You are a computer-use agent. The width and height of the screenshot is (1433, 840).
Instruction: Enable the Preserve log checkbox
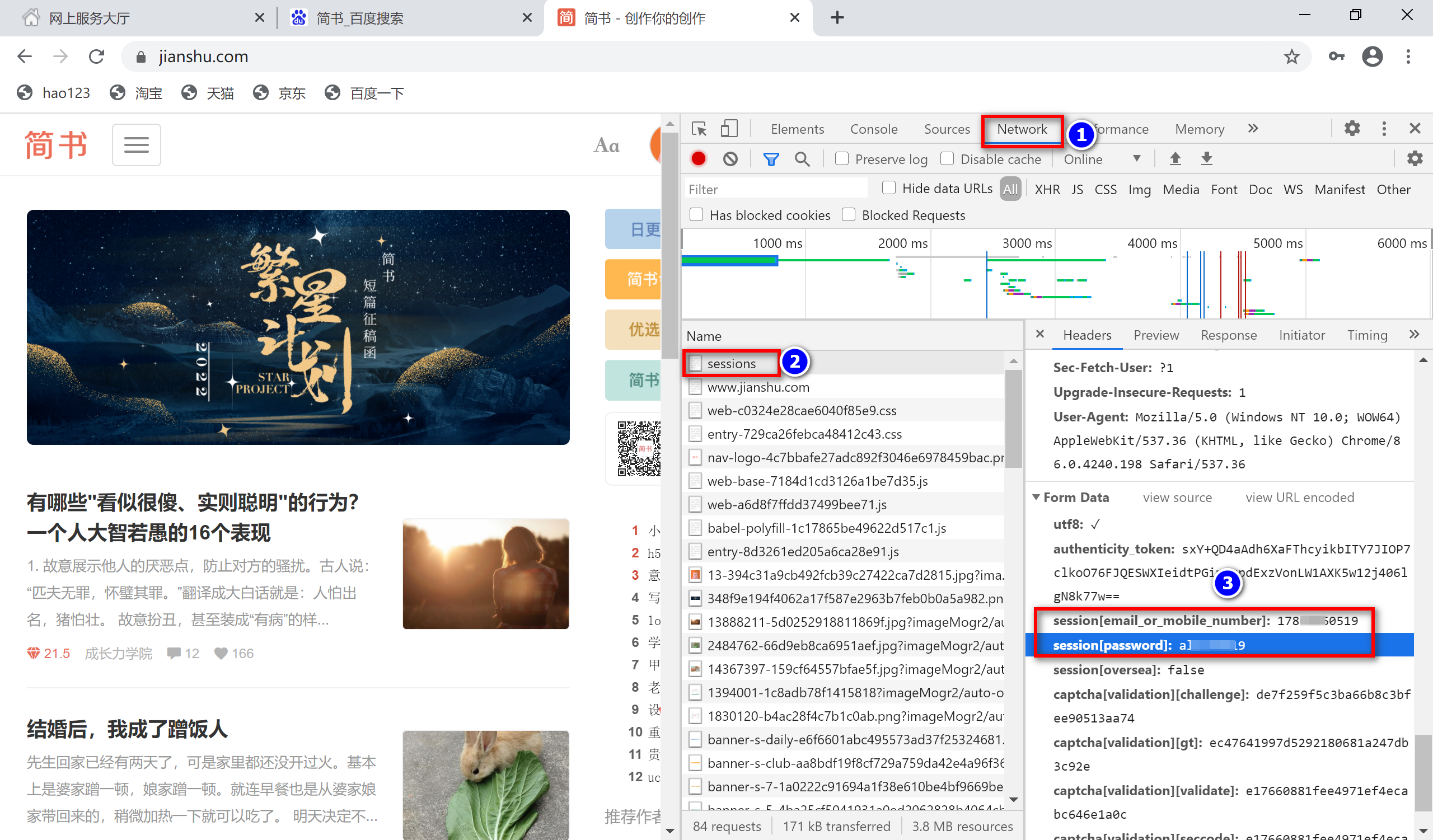[841, 159]
